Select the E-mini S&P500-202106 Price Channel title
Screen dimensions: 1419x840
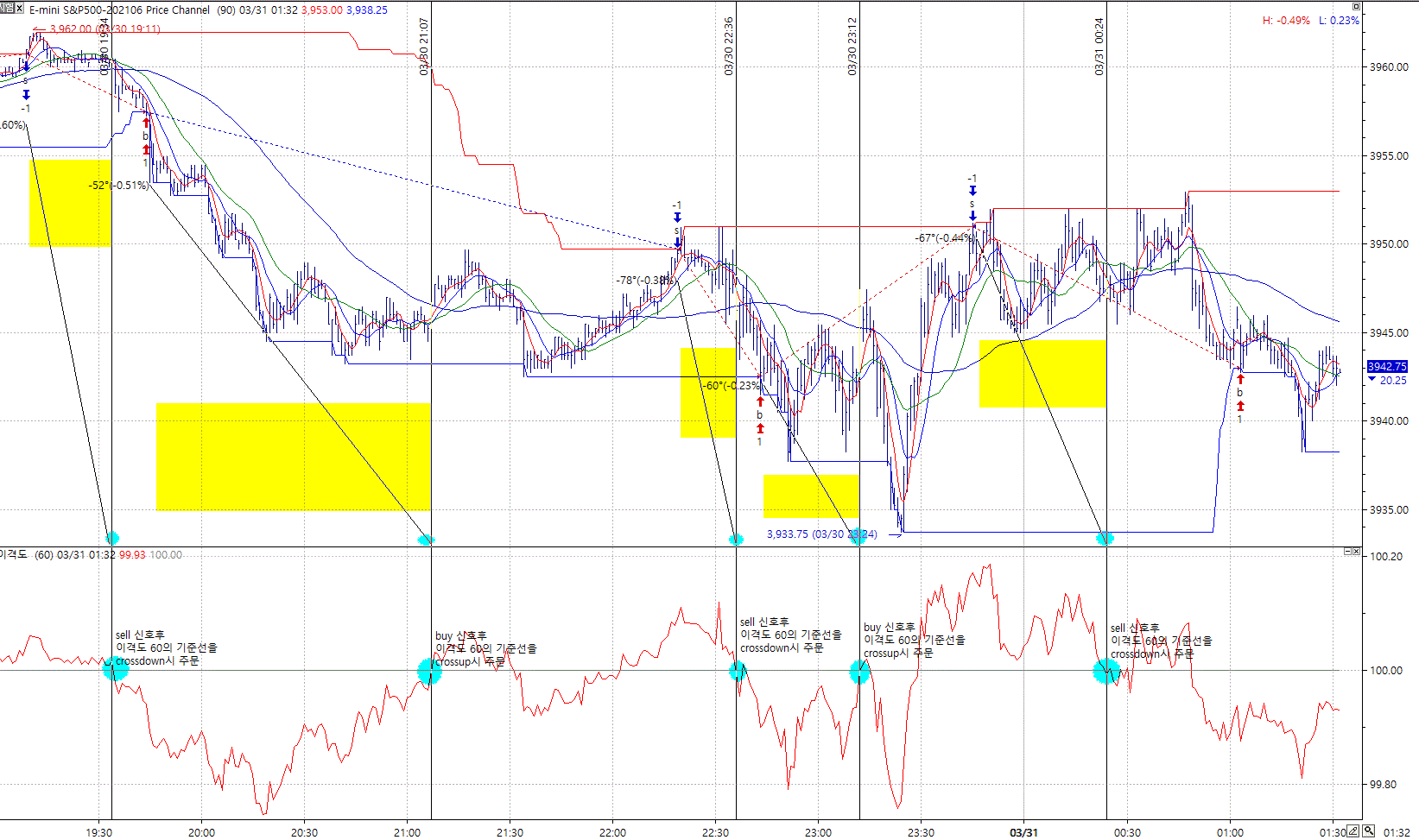(x=119, y=10)
